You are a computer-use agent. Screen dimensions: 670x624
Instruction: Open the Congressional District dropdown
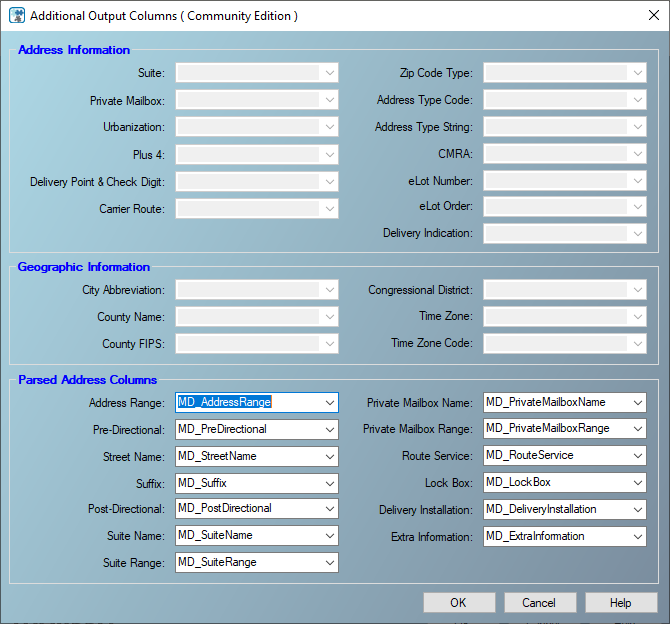click(x=565, y=290)
